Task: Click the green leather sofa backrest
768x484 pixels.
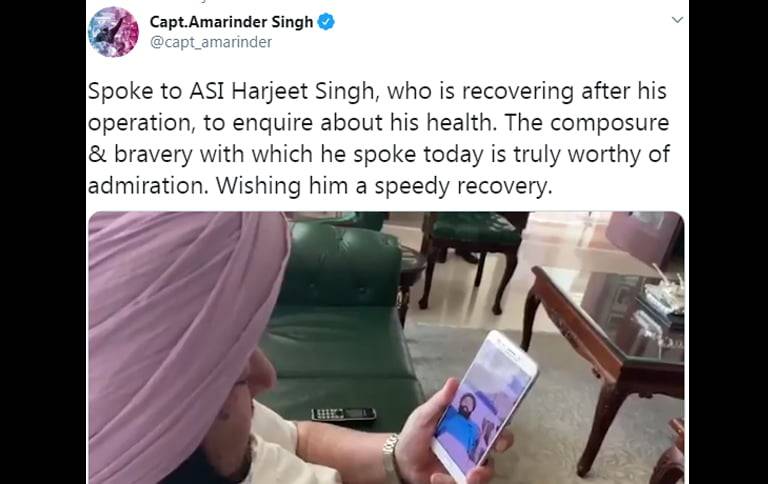Action: (343, 266)
